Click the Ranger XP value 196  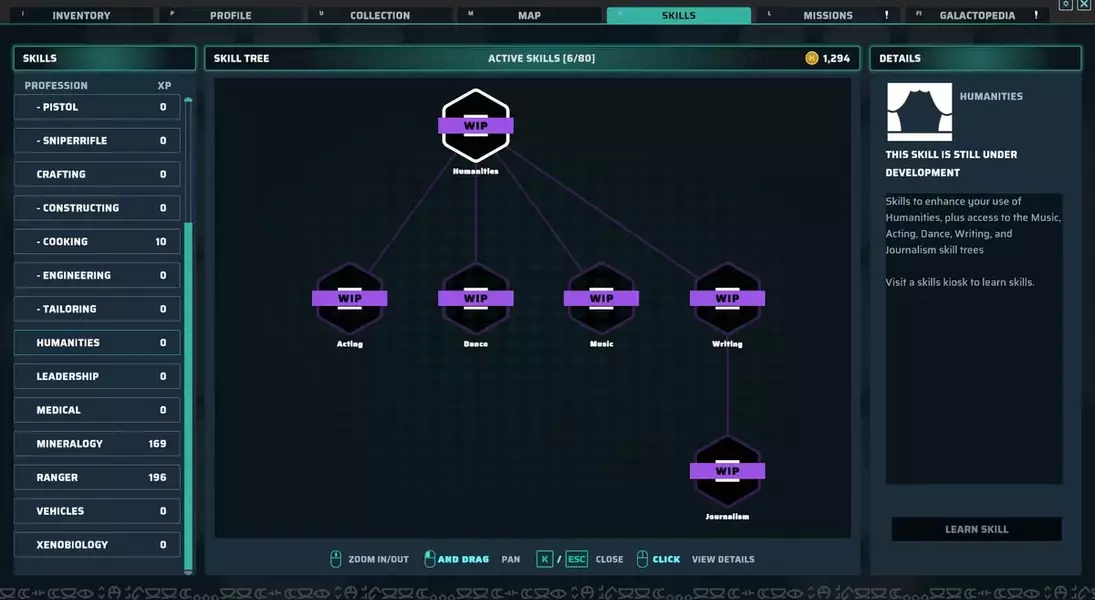tap(157, 477)
